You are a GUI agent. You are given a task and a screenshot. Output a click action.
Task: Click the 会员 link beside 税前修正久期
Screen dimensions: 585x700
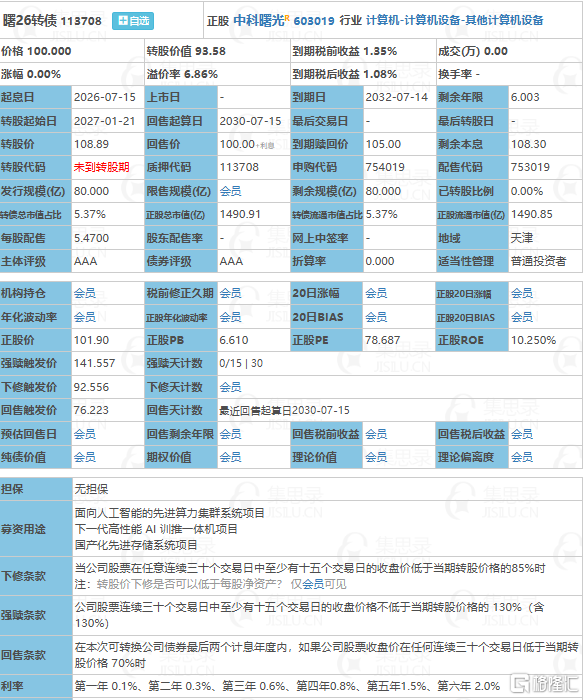tap(230, 293)
